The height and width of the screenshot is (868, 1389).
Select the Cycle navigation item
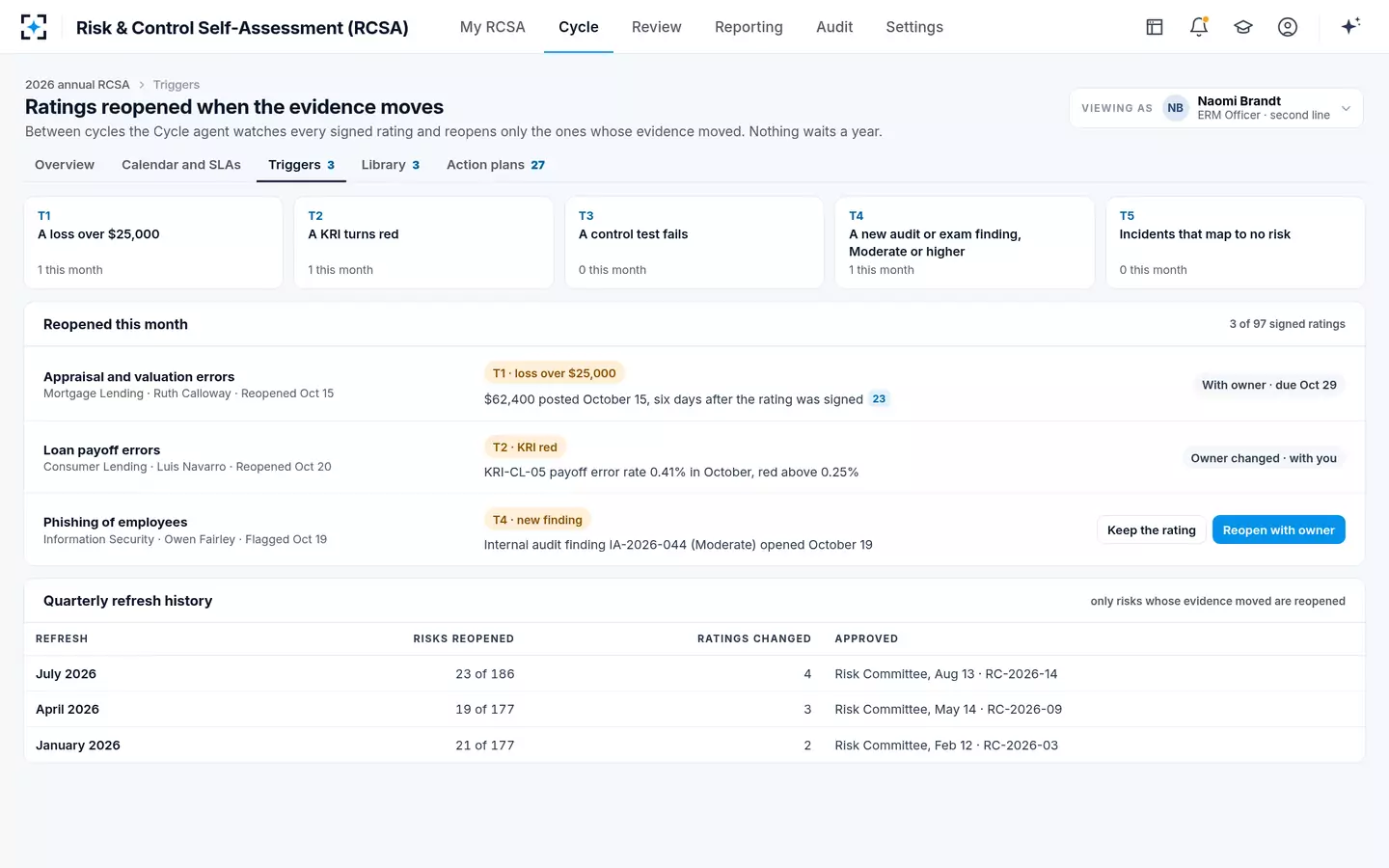[x=579, y=27]
